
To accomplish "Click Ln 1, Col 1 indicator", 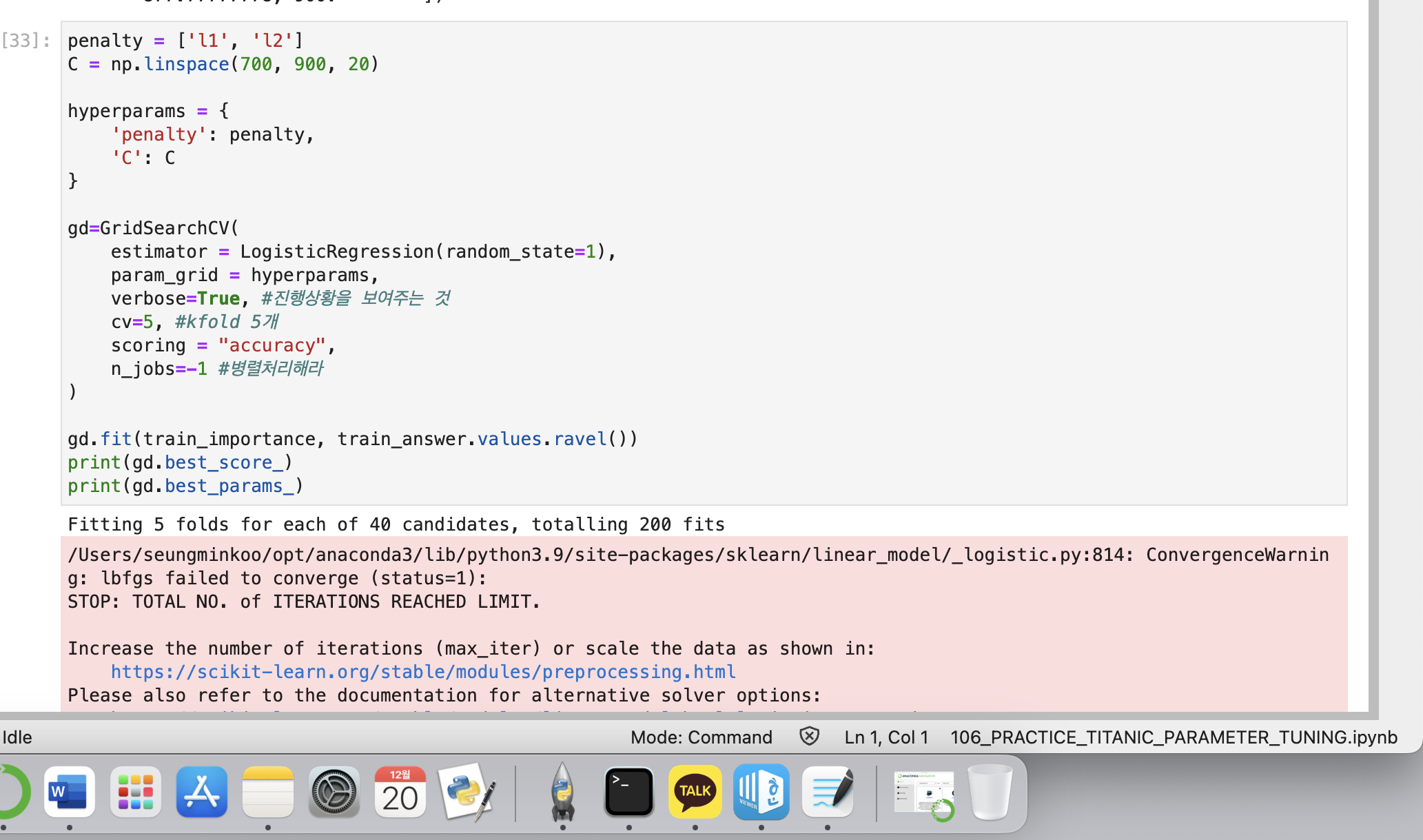I will [x=886, y=737].
